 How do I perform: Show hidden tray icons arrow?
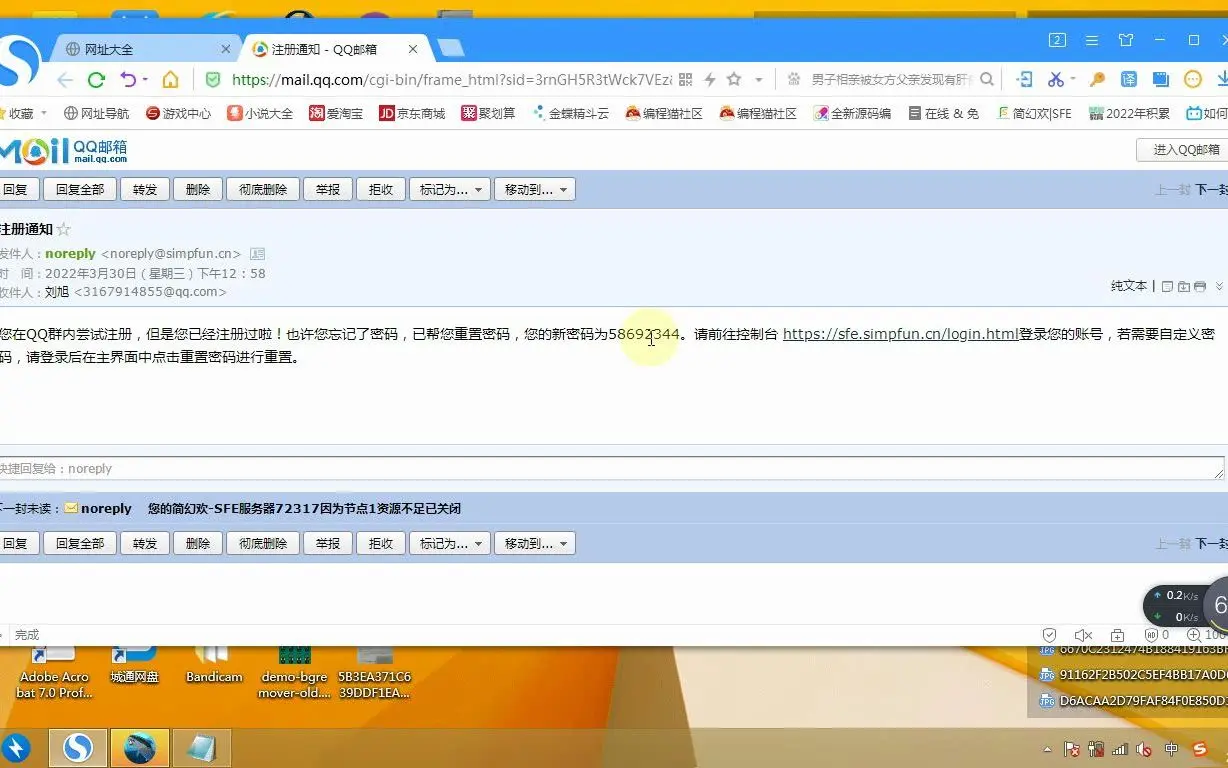coord(1048,749)
